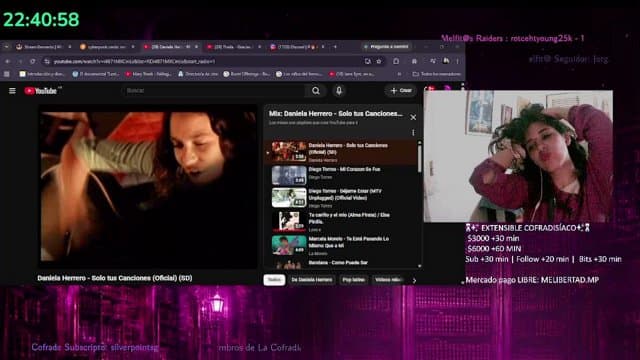
Task: Click the YouTube logo
Action: pyautogui.click(x=40, y=91)
